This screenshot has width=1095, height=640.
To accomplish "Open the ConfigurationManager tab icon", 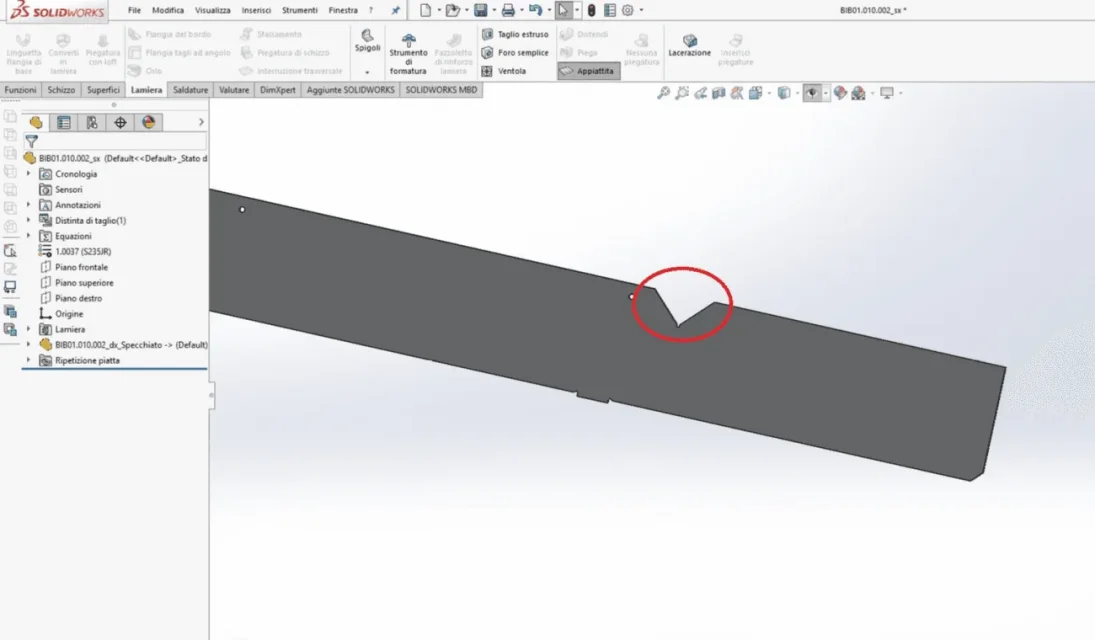I will point(91,123).
